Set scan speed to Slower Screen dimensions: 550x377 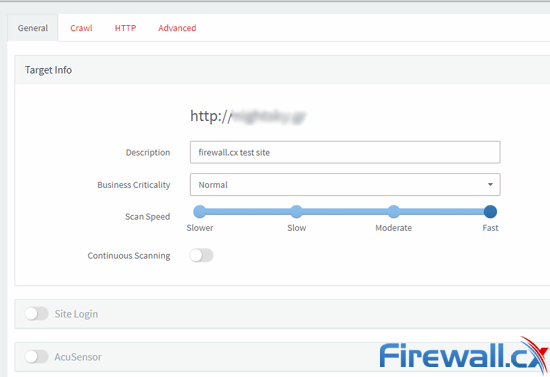click(x=200, y=211)
